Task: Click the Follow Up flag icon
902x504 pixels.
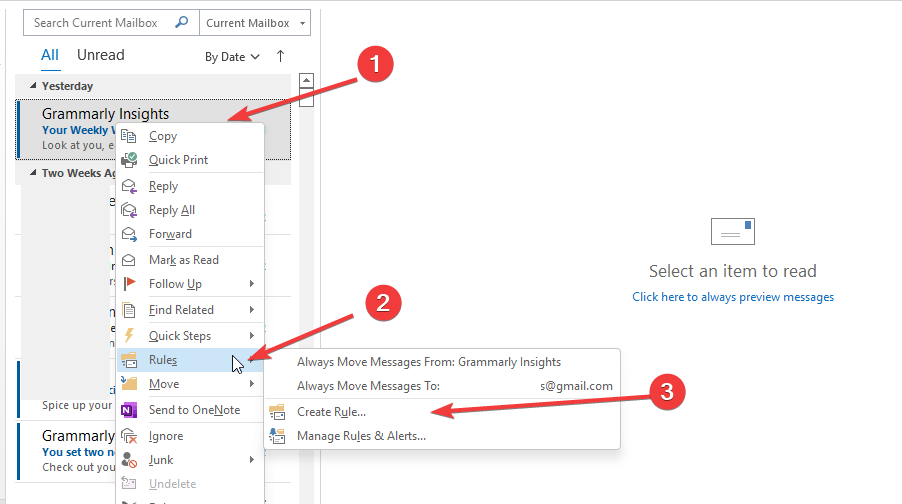Action: (129, 284)
